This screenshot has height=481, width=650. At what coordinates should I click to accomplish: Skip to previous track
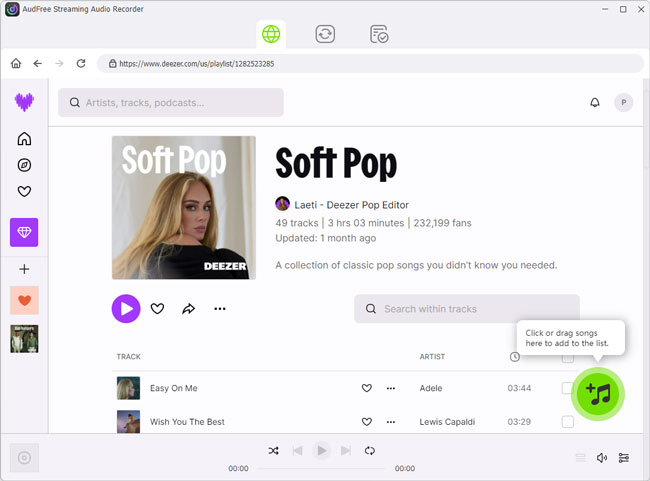[297, 450]
